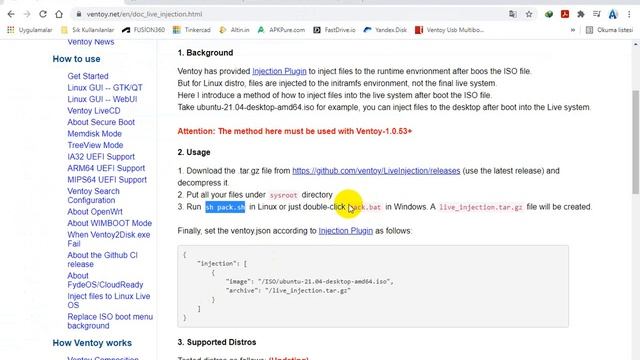Open Replace ISO boot menu background link
The height and width of the screenshot is (360, 640).
pyautogui.click(x=110, y=321)
